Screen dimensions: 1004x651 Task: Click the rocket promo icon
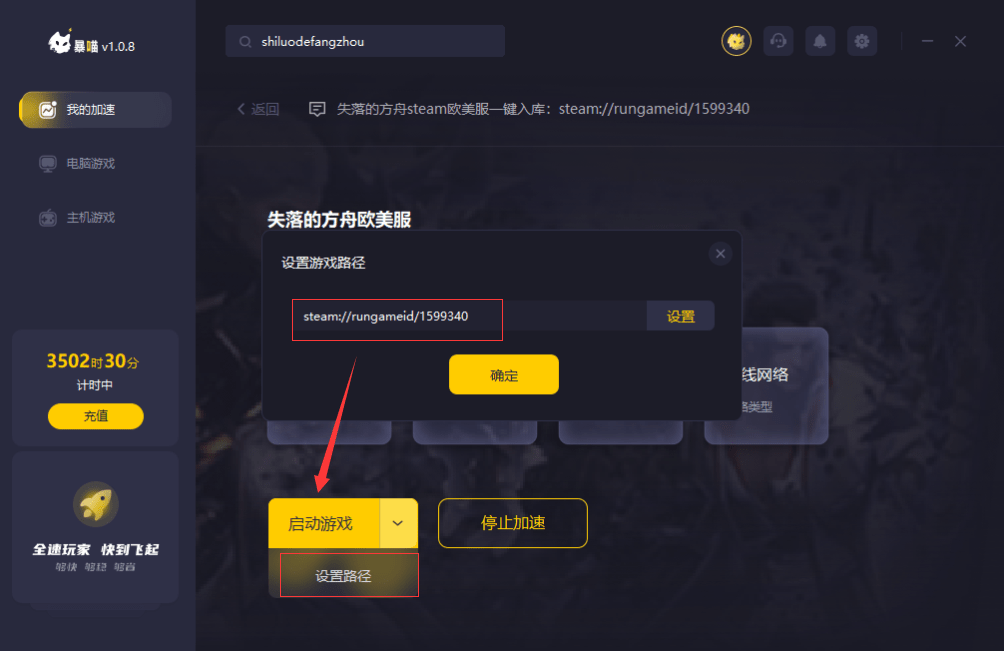[95, 504]
